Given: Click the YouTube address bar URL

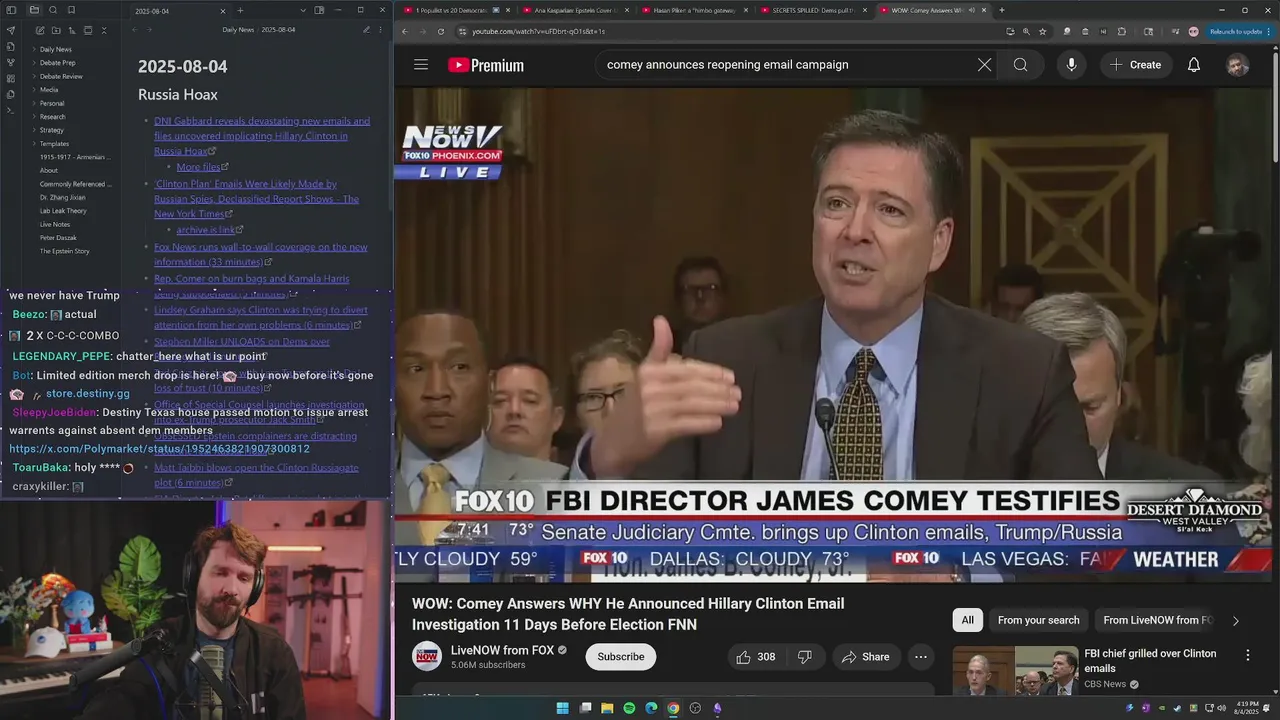Looking at the screenshot, I should click(x=538, y=31).
